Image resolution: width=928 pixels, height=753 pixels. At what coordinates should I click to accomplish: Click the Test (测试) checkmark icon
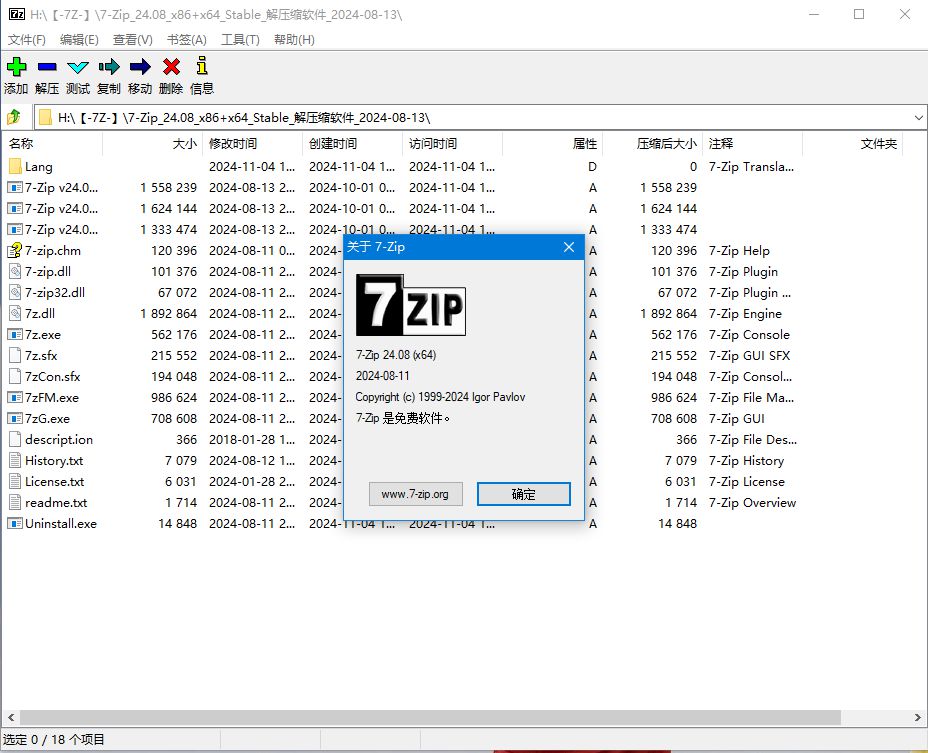pyautogui.click(x=78, y=67)
